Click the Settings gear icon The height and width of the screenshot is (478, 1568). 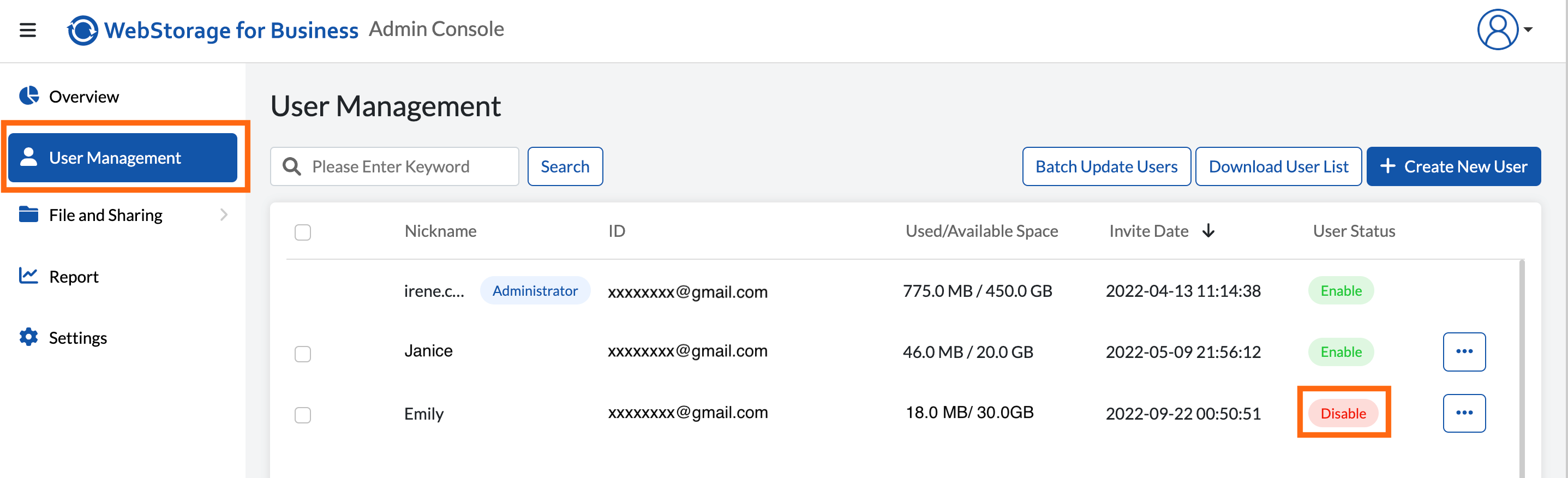click(28, 337)
